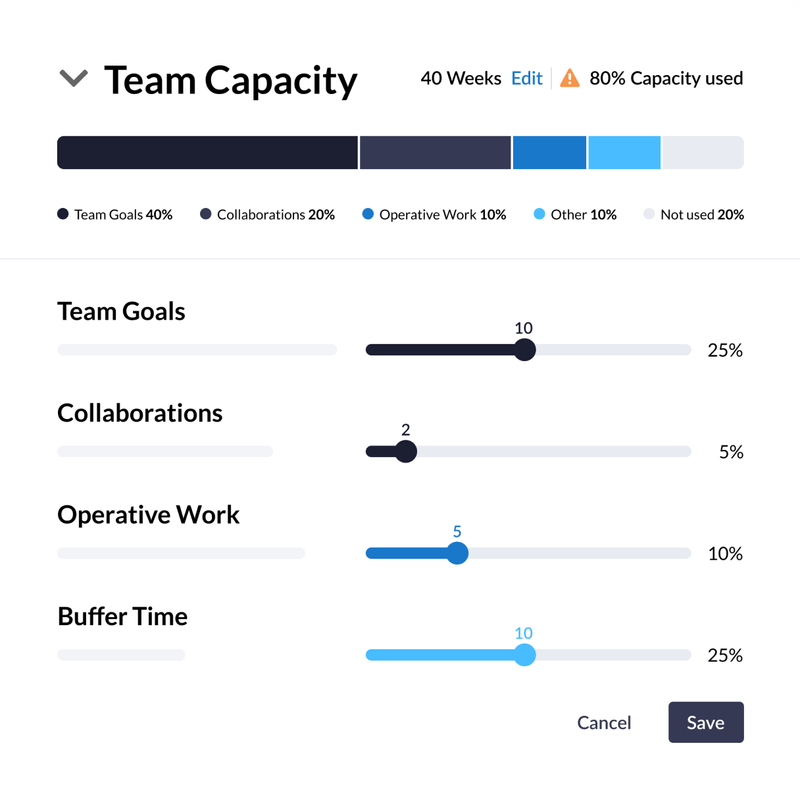The width and height of the screenshot is (800, 800).
Task: Click the 40 Weeks label
Action: [461, 78]
